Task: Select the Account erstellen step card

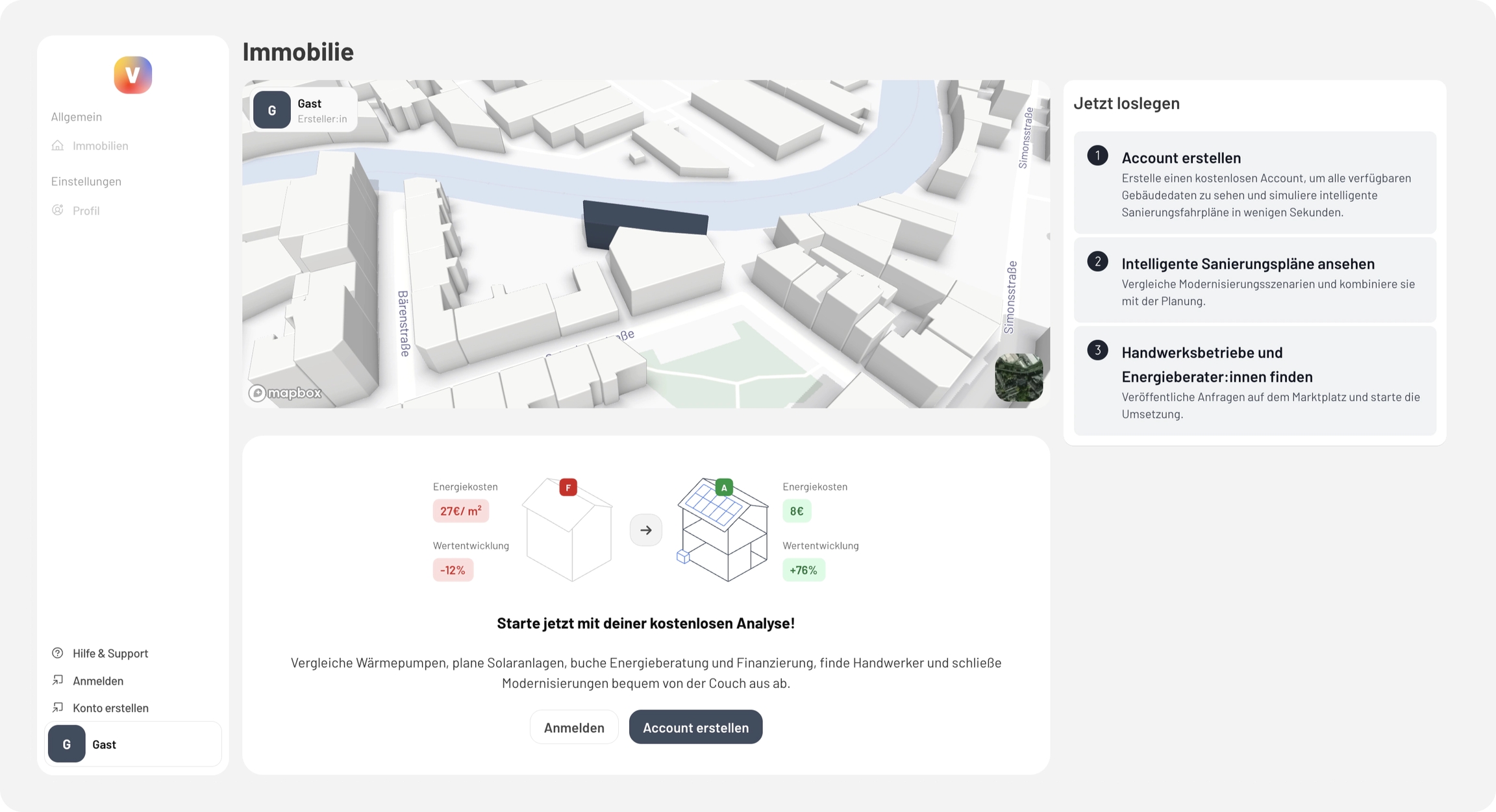Action: click(x=1254, y=183)
